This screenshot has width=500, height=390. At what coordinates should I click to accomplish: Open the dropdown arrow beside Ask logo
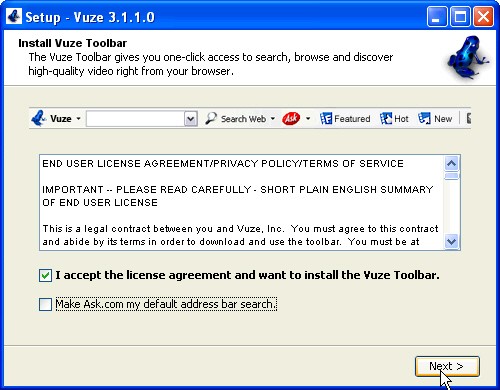[x=308, y=119]
